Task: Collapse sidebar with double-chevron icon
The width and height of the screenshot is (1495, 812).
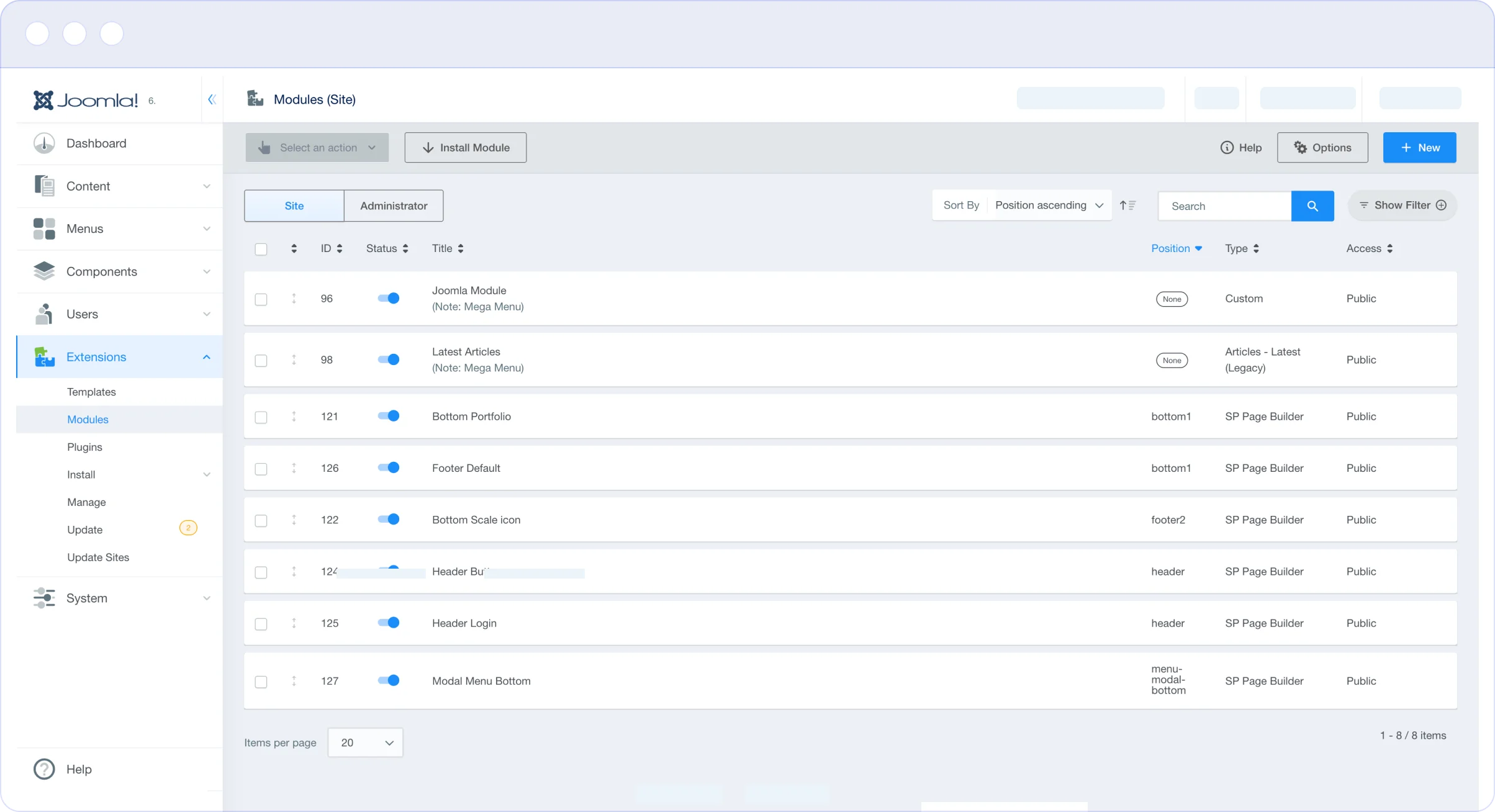Action: click(x=212, y=99)
